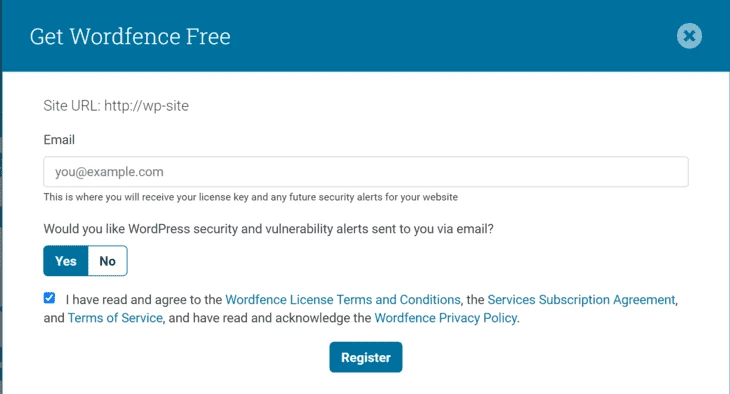Click the Register button
Image resolution: width=730 pixels, height=394 pixels.
point(365,357)
